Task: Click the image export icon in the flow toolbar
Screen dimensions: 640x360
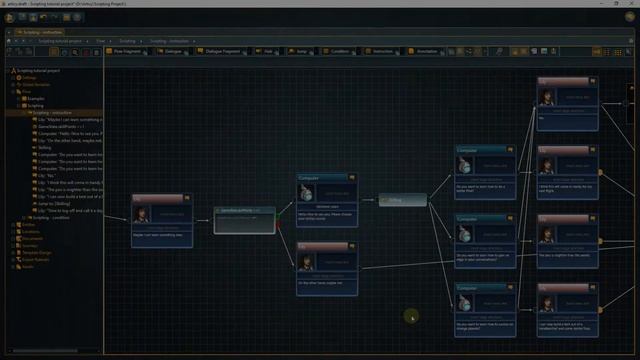Action: 544,51
